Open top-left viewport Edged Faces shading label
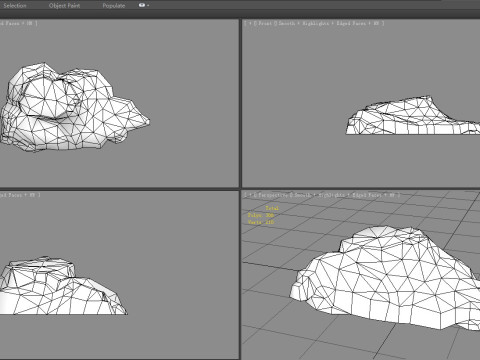 [x=18, y=23]
